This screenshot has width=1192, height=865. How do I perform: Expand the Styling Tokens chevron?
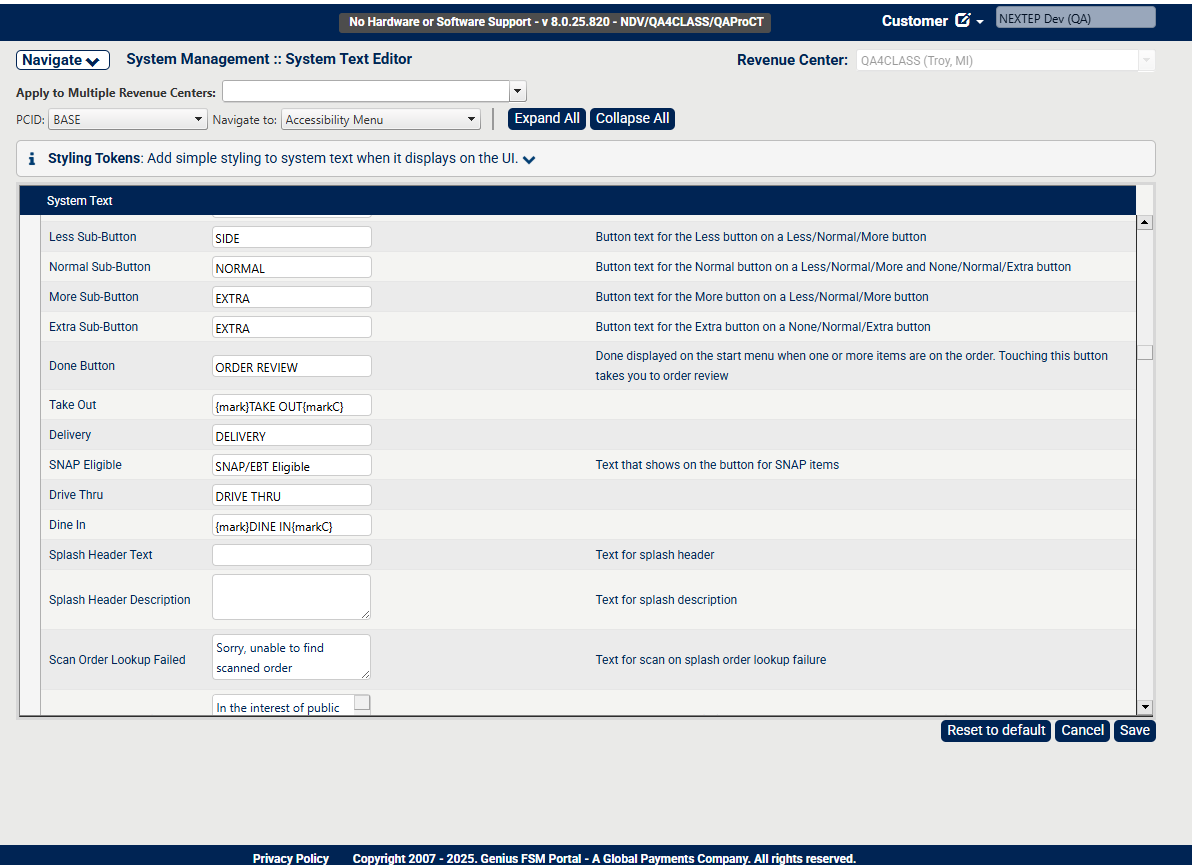pyautogui.click(x=529, y=160)
